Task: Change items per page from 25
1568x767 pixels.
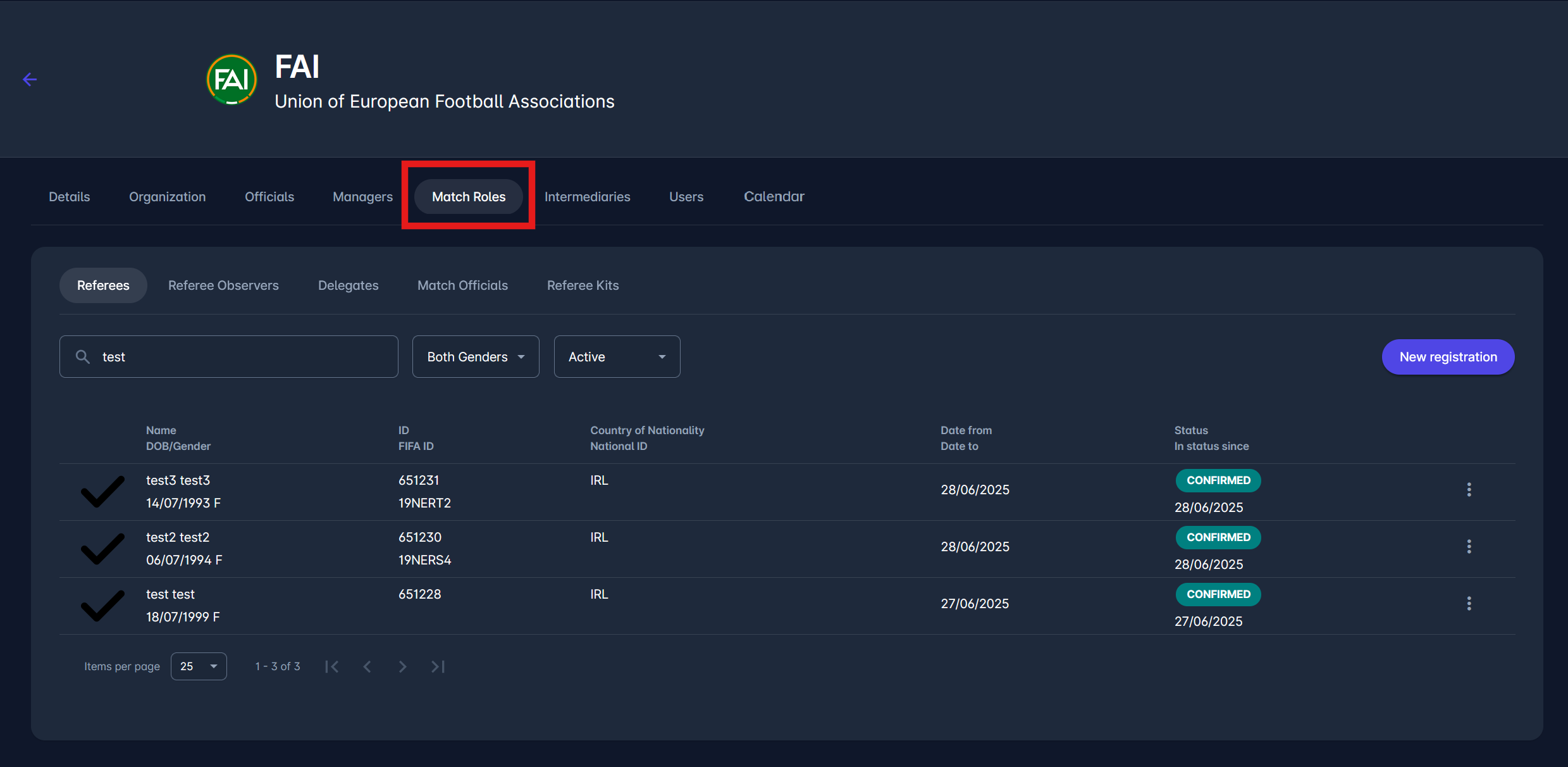Action: [199, 666]
